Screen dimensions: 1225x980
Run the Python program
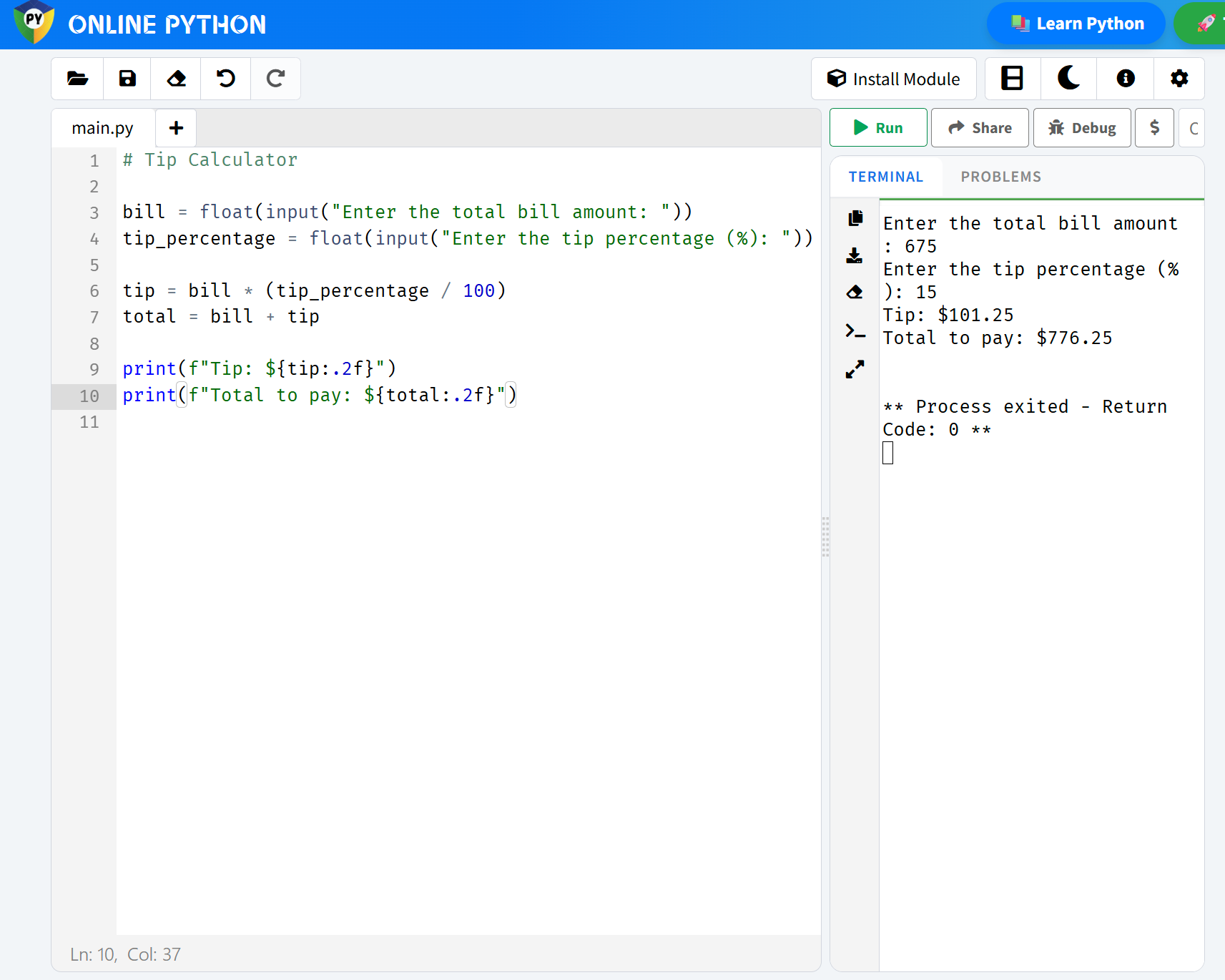(878, 127)
